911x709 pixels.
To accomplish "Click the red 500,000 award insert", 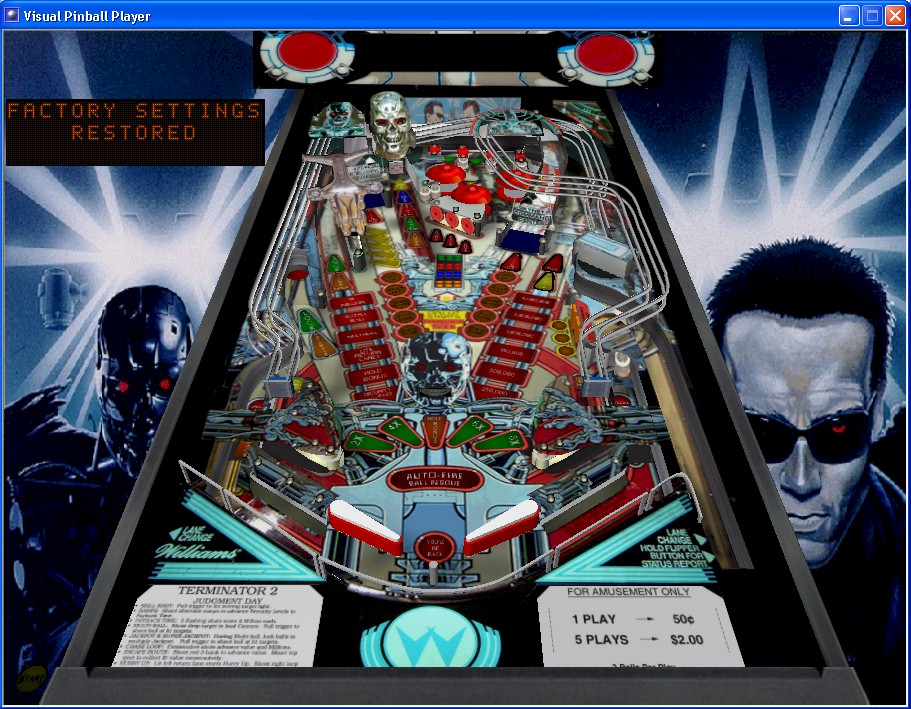I will click(x=500, y=373).
